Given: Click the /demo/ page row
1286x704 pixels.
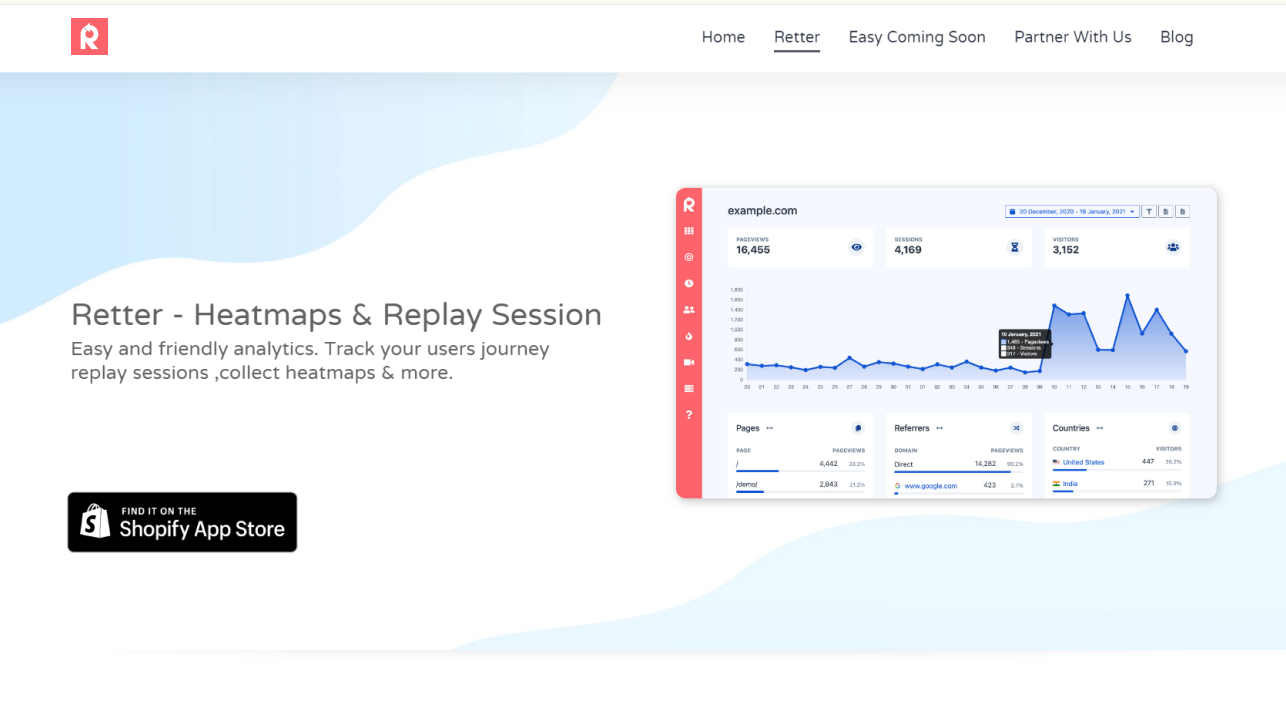Looking at the screenshot, I should (801, 485).
